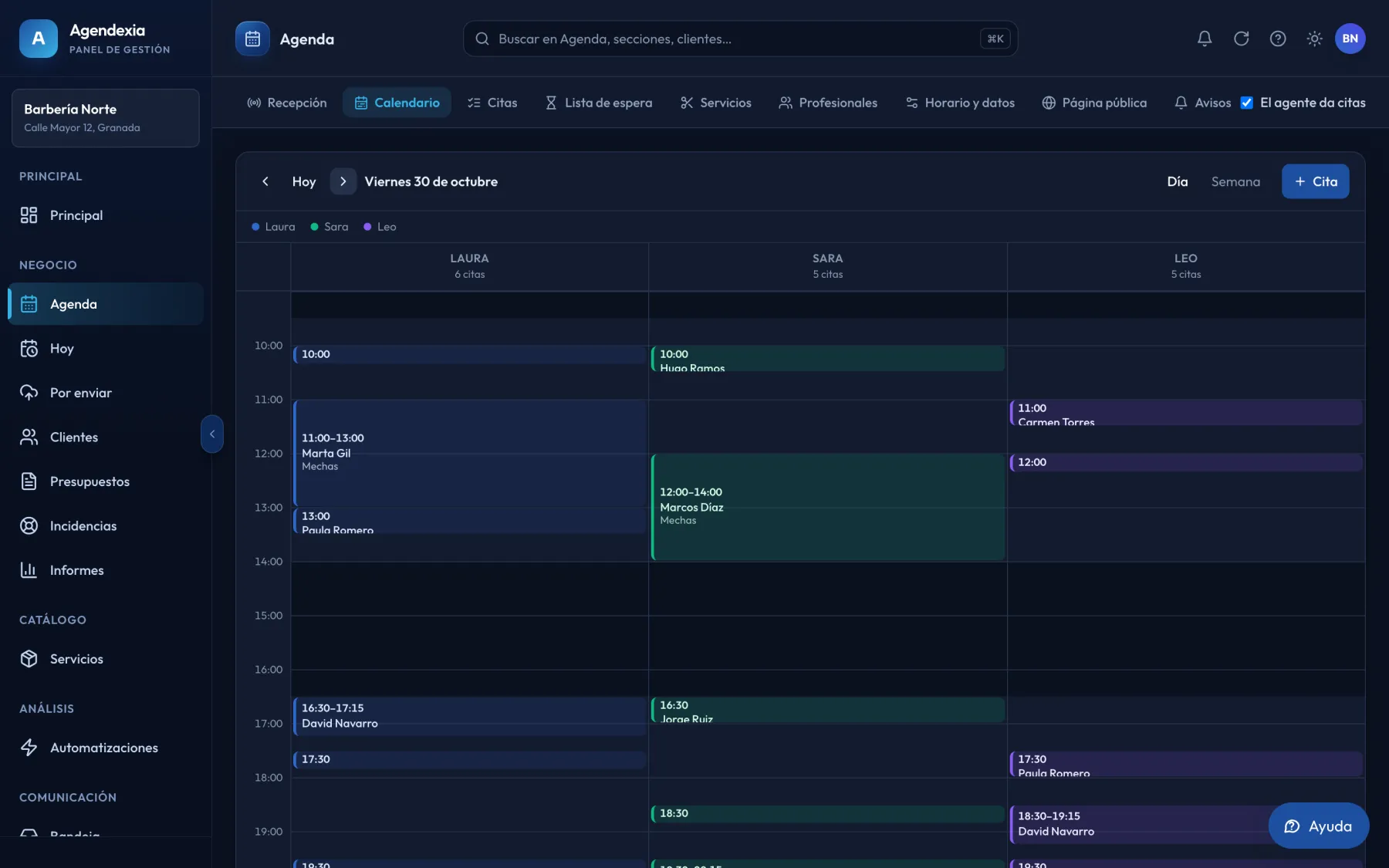Go to previous day with left chevron

point(265,181)
